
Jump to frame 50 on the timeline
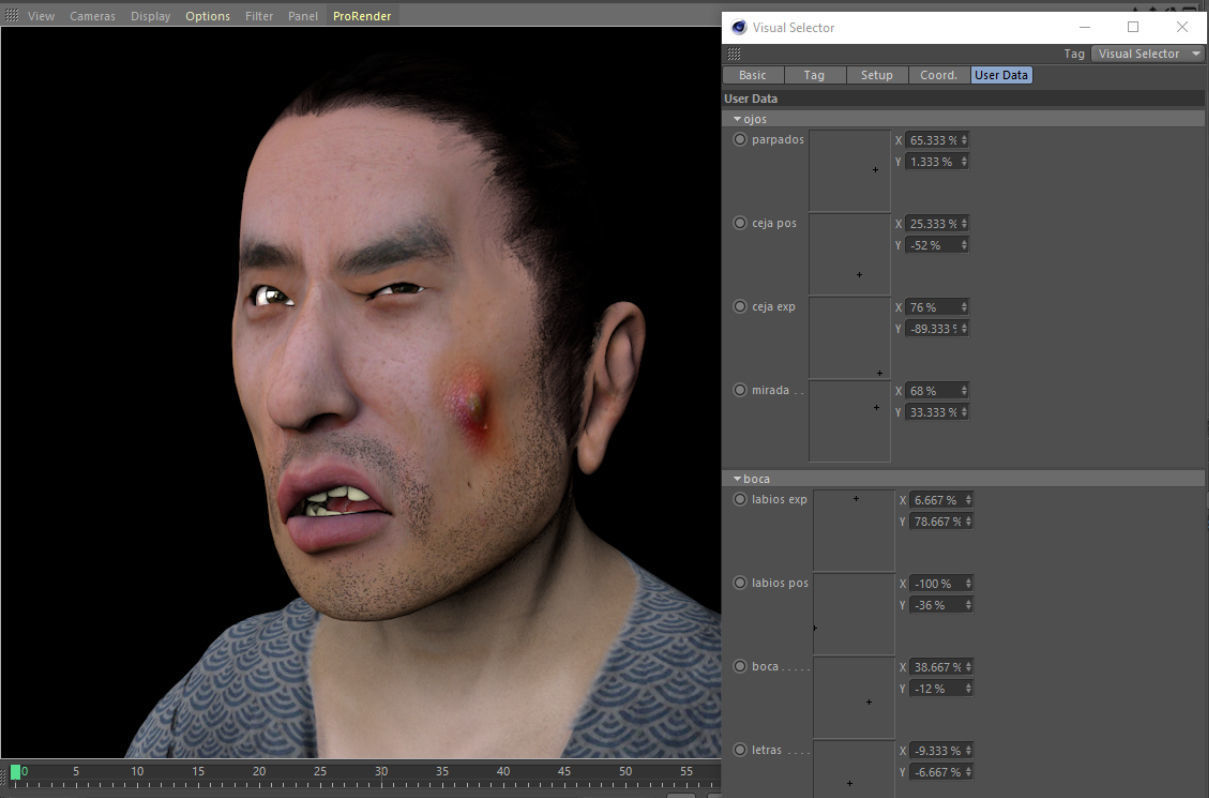pyautogui.click(x=625, y=771)
